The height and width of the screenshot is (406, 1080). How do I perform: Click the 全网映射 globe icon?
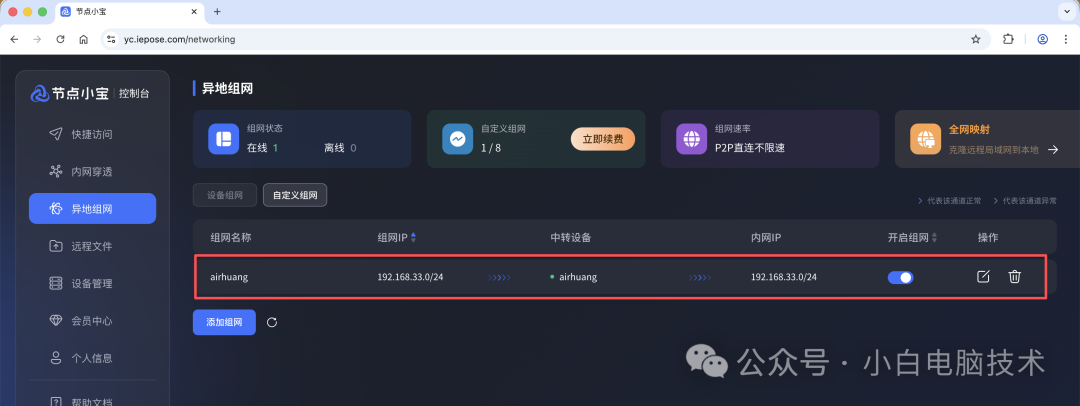point(925,139)
